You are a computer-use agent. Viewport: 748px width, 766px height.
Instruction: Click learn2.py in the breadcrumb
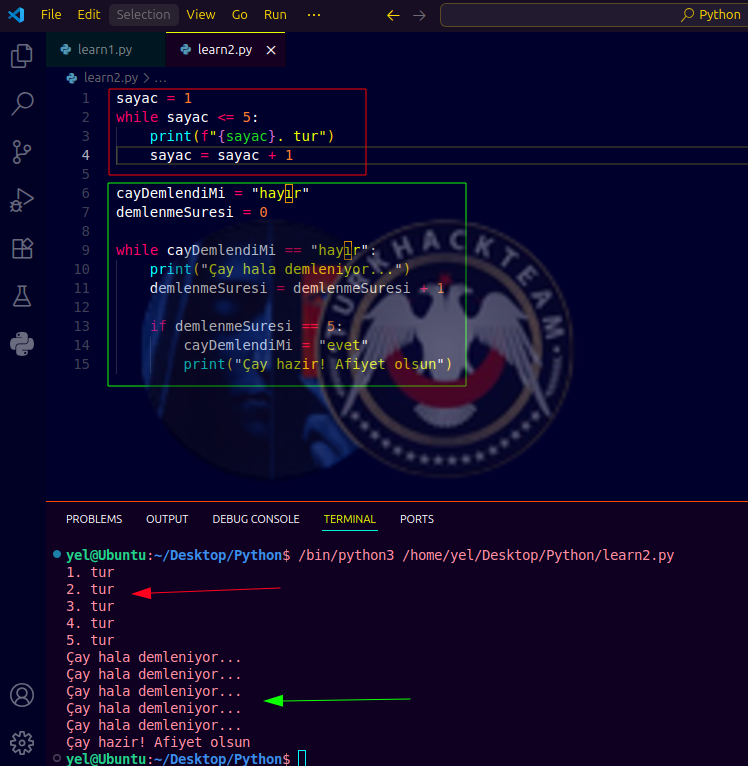click(110, 78)
